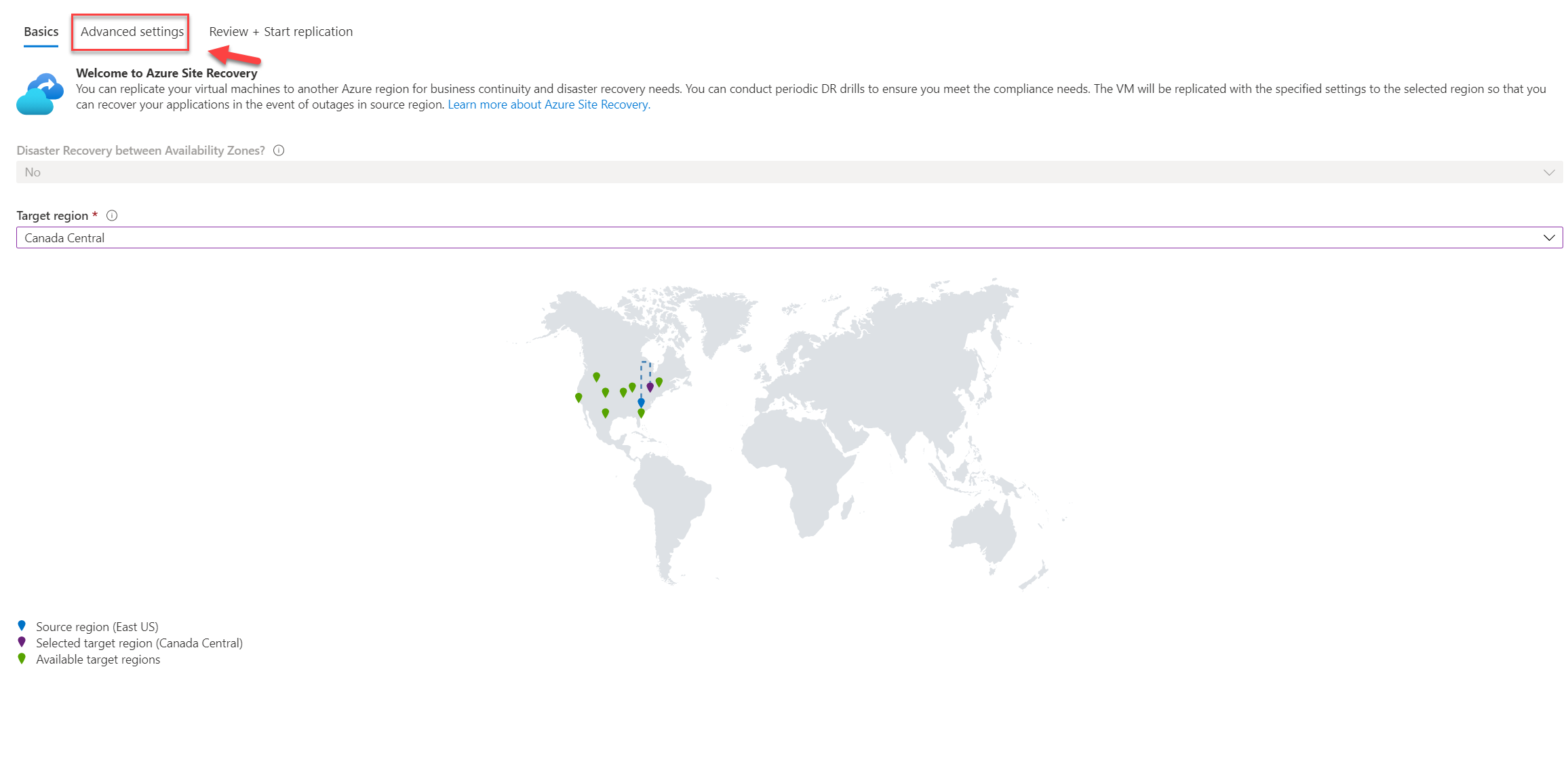Click the blue East US source pin on map
This screenshot has height=781, width=1568.
tap(641, 402)
